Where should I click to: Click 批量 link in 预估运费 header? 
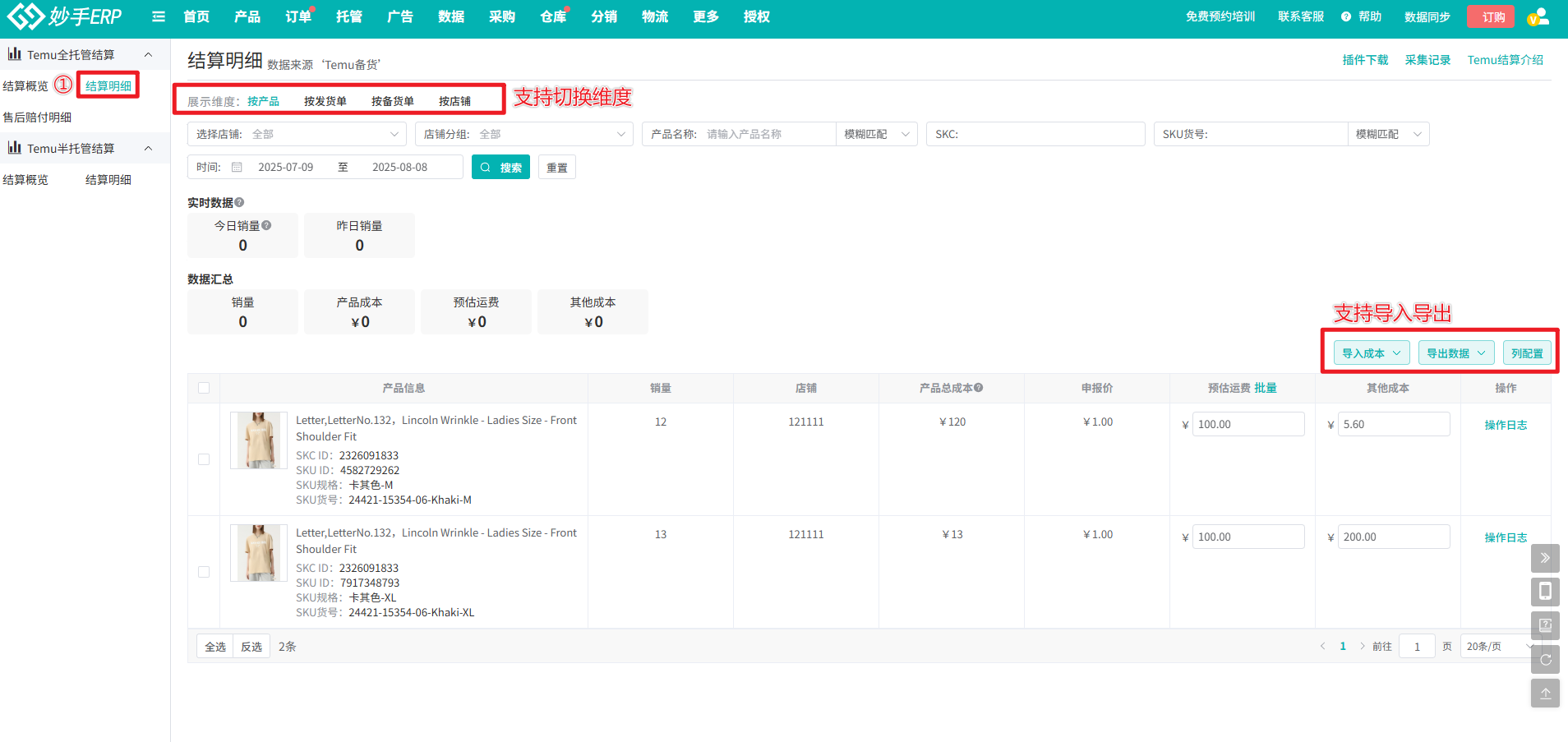1266,388
